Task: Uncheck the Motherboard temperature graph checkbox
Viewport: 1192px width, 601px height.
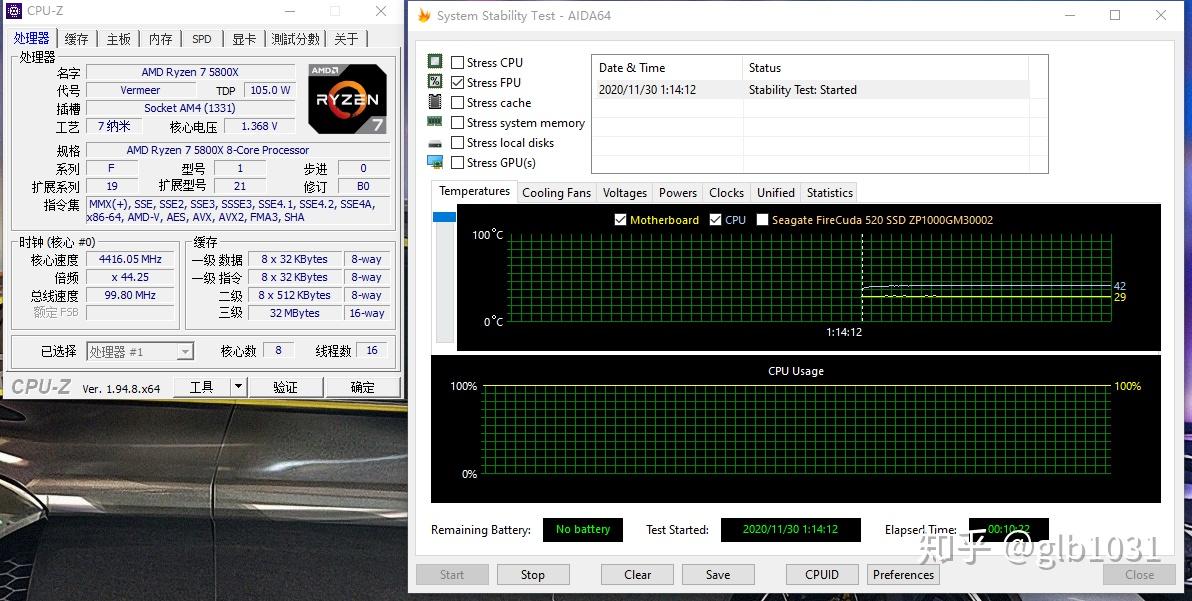Action: coord(621,219)
